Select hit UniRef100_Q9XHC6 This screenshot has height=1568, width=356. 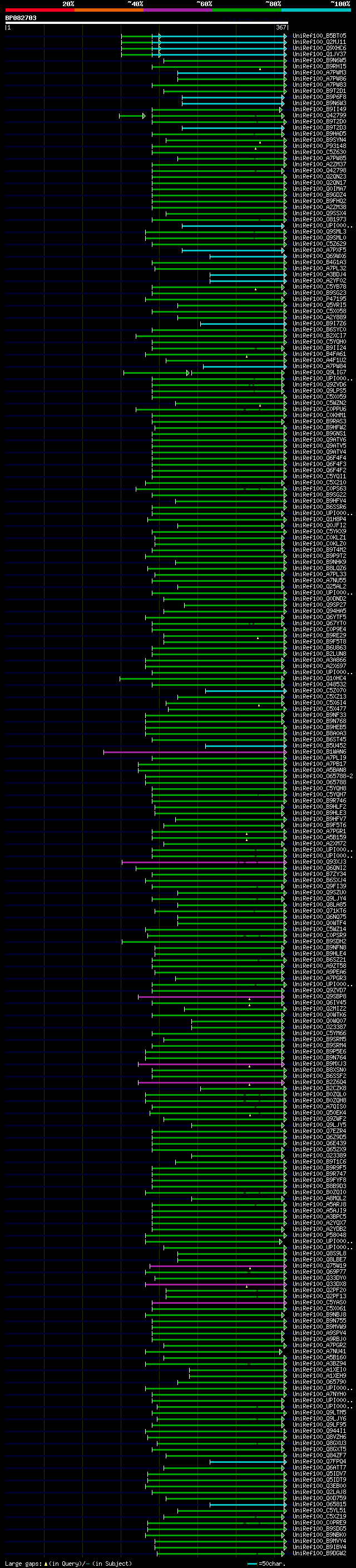[x=319, y=48]
